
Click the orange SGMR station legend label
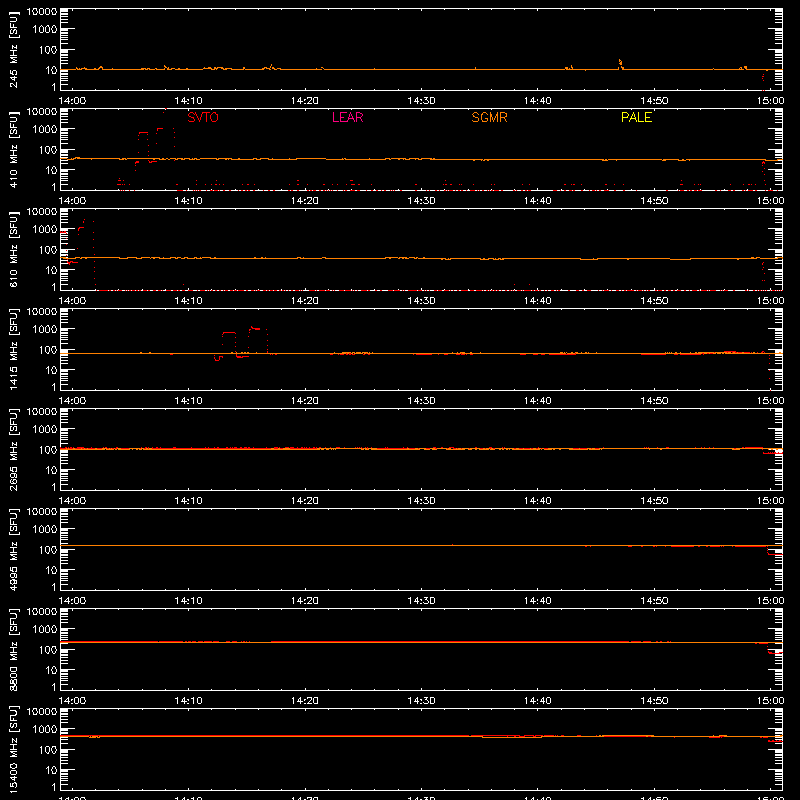pyautogui.click(x=489, y=117)
